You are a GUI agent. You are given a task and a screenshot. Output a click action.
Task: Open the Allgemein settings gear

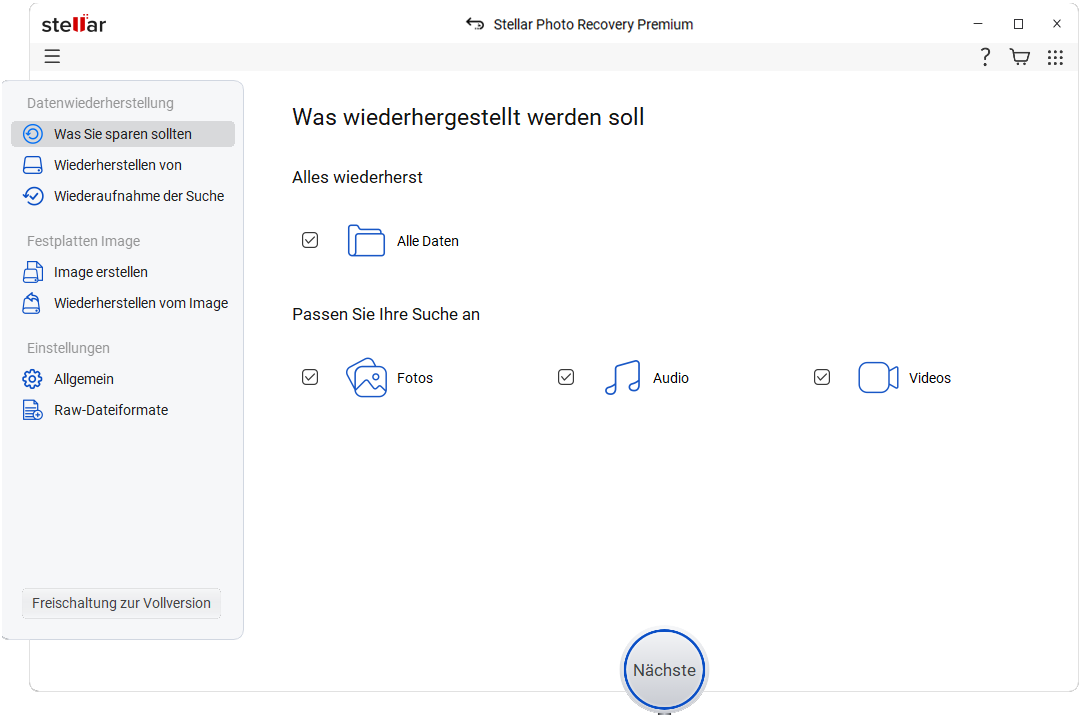[31, 379]
